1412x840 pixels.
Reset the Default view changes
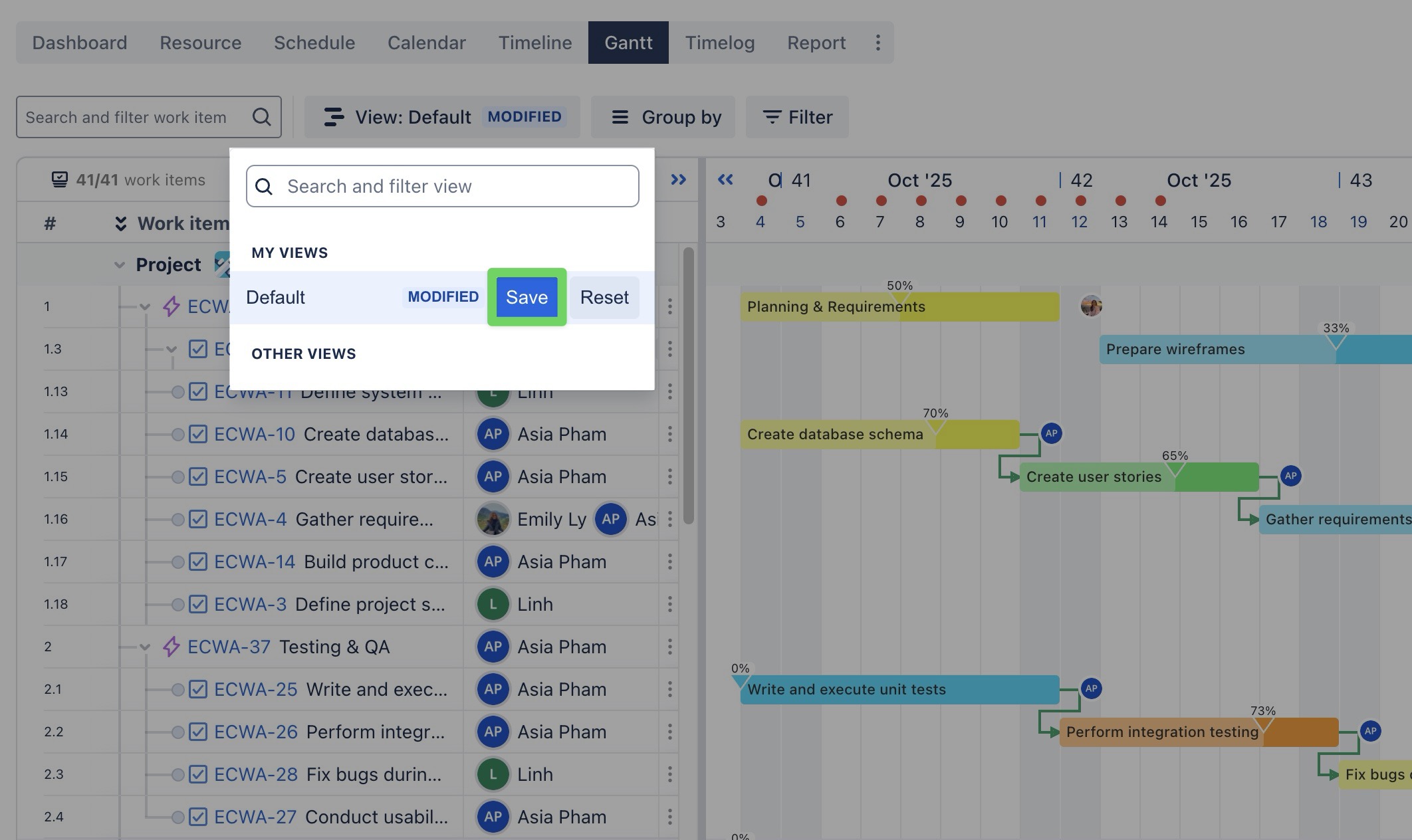pyautogui.click(x=604, y=297)
